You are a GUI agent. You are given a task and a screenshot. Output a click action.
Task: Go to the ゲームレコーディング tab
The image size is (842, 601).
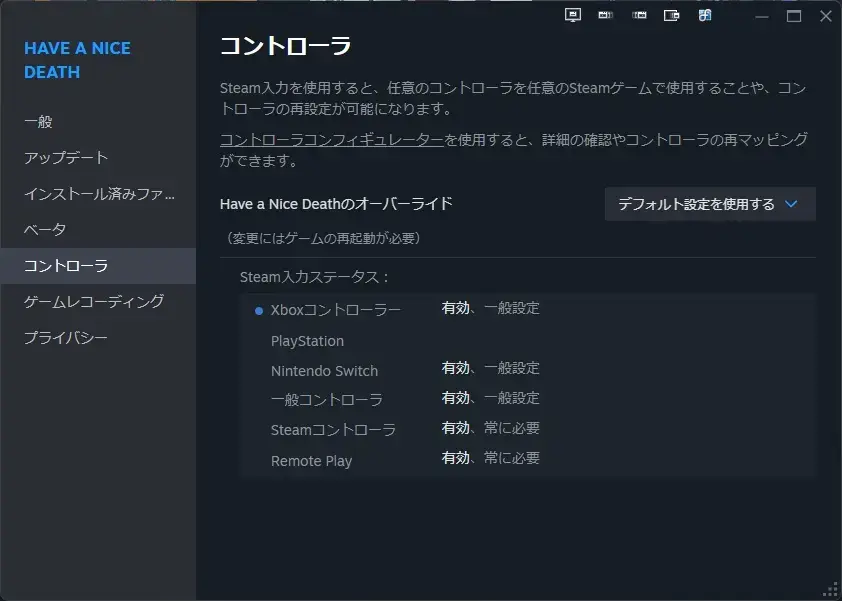pos(98,302)
